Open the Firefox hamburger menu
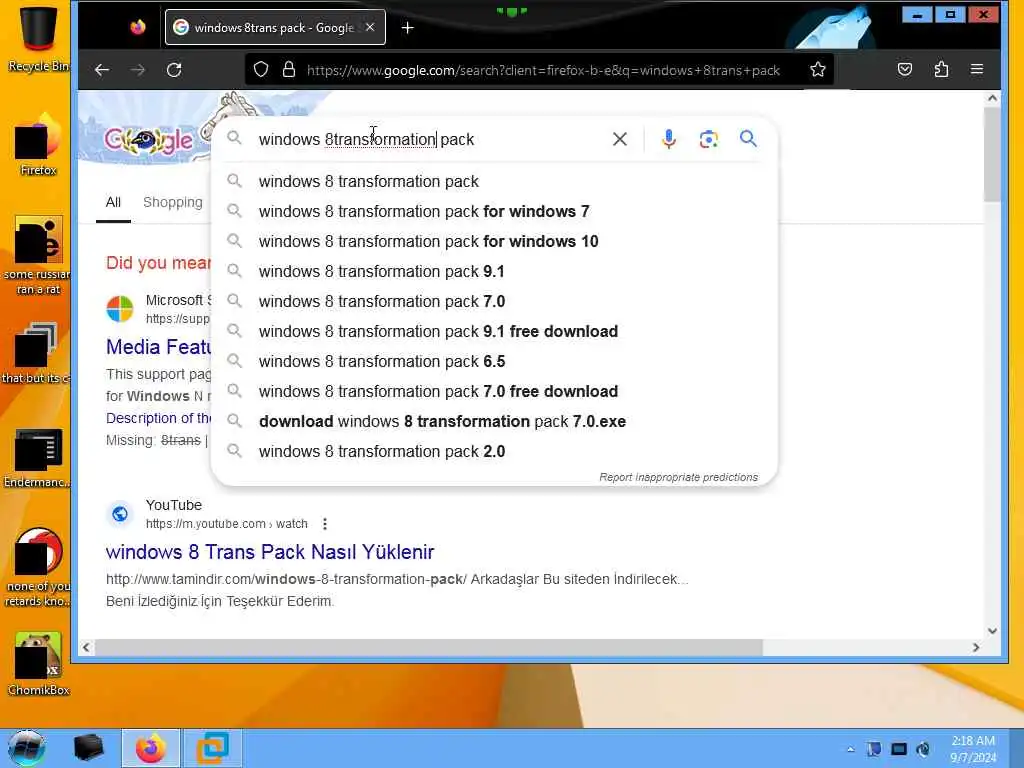 (977, 69)
